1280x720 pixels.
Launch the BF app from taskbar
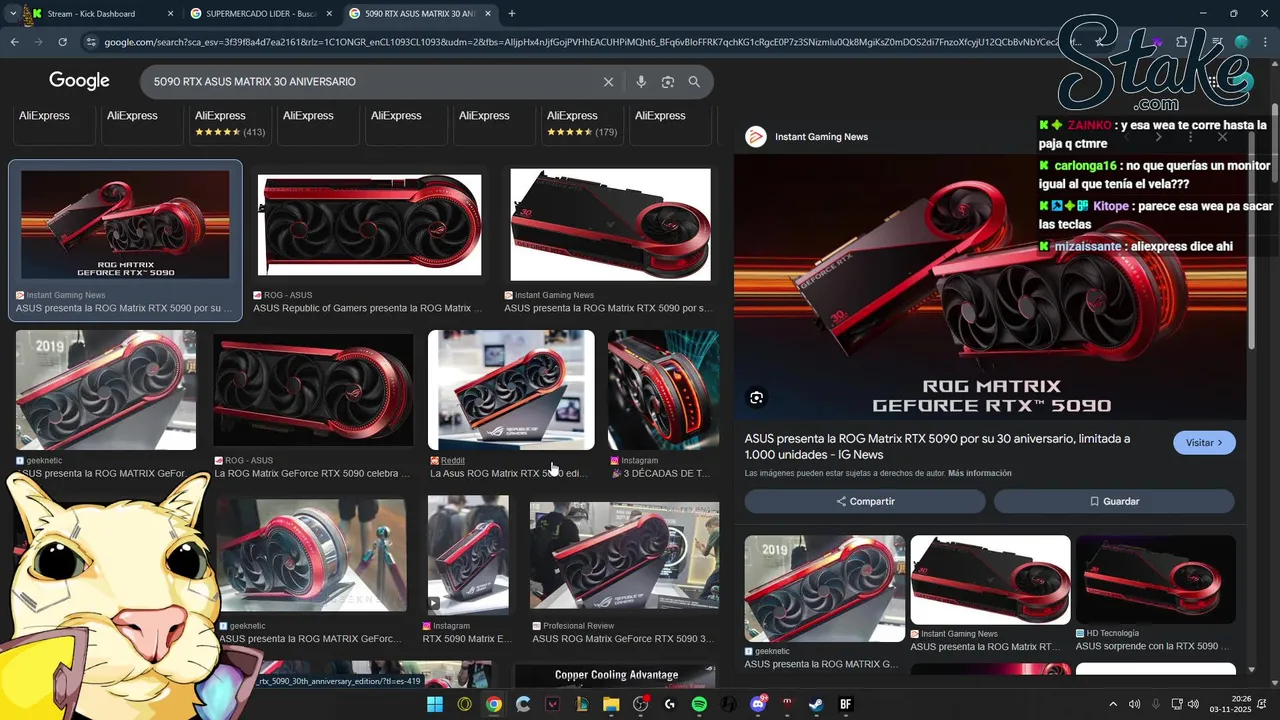[x=845, y=704]
